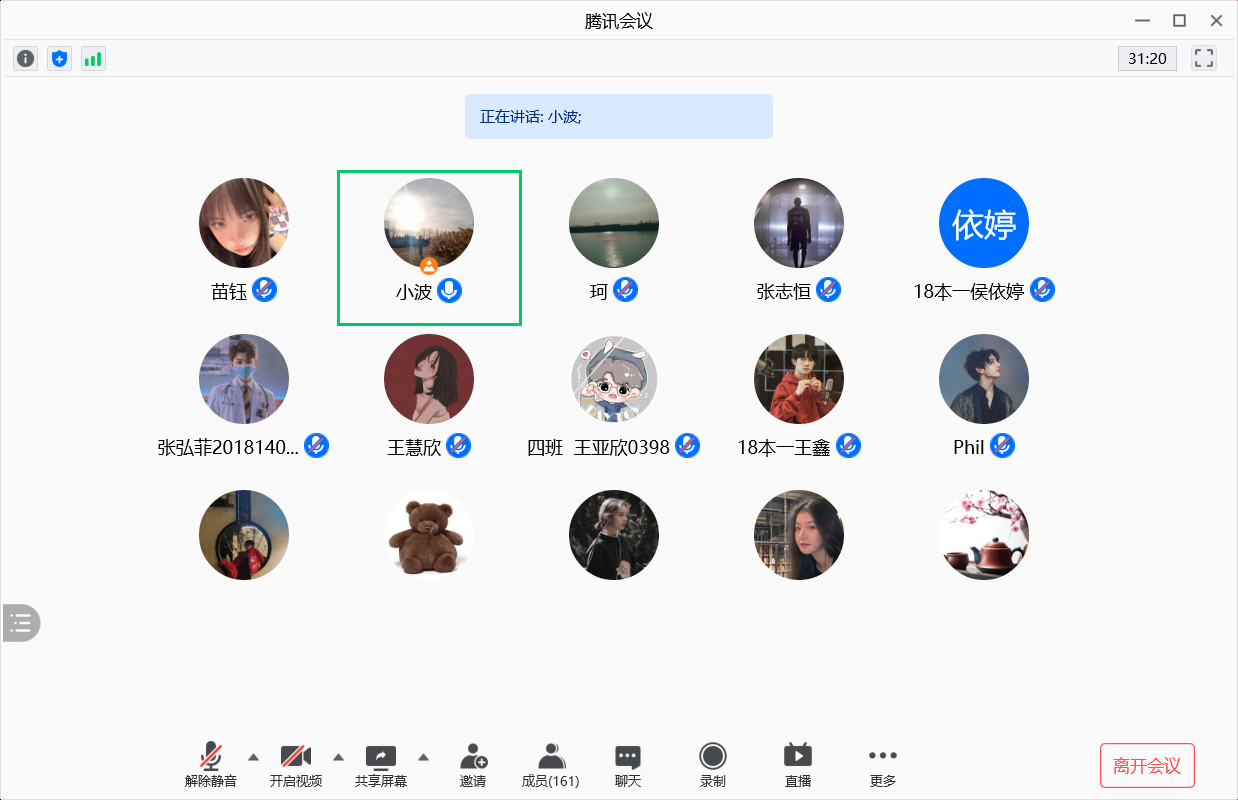Enter full screen mode
The image size is (1238, 800).
[1204, 59]
